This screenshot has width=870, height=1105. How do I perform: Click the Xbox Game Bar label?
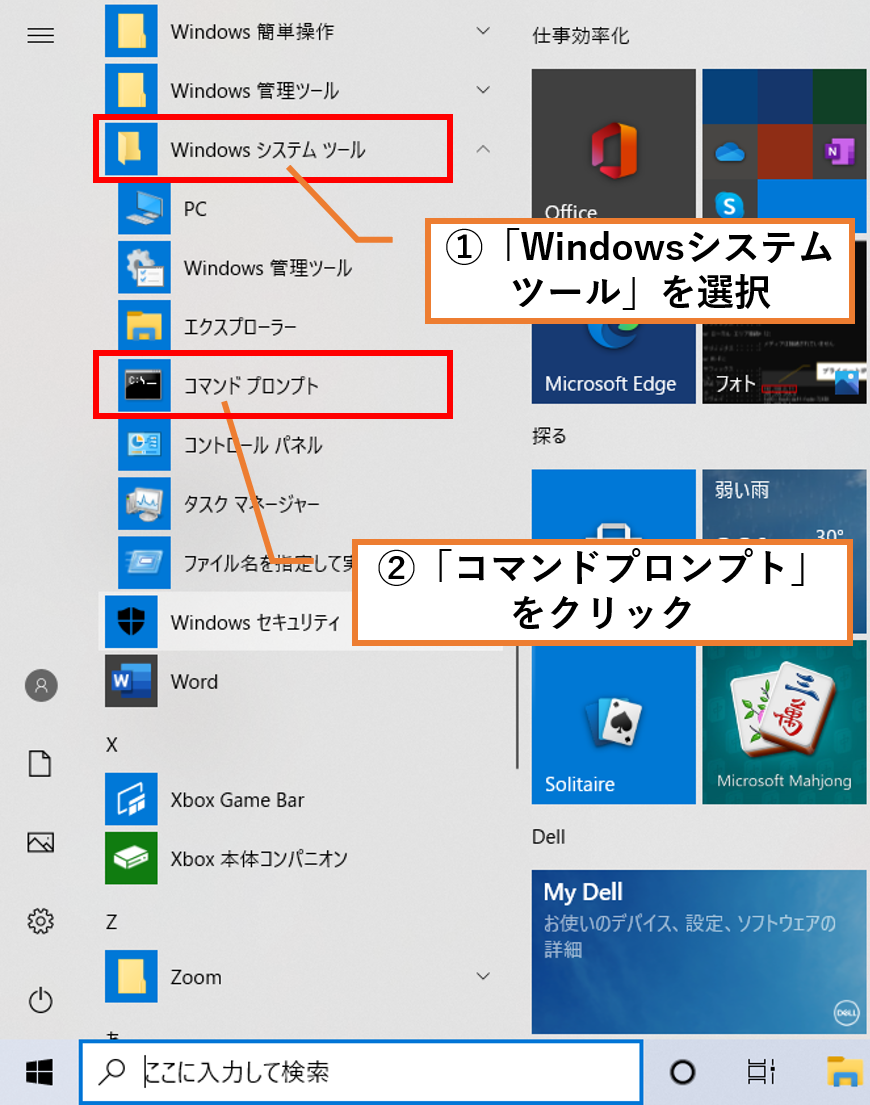point(237,800)
